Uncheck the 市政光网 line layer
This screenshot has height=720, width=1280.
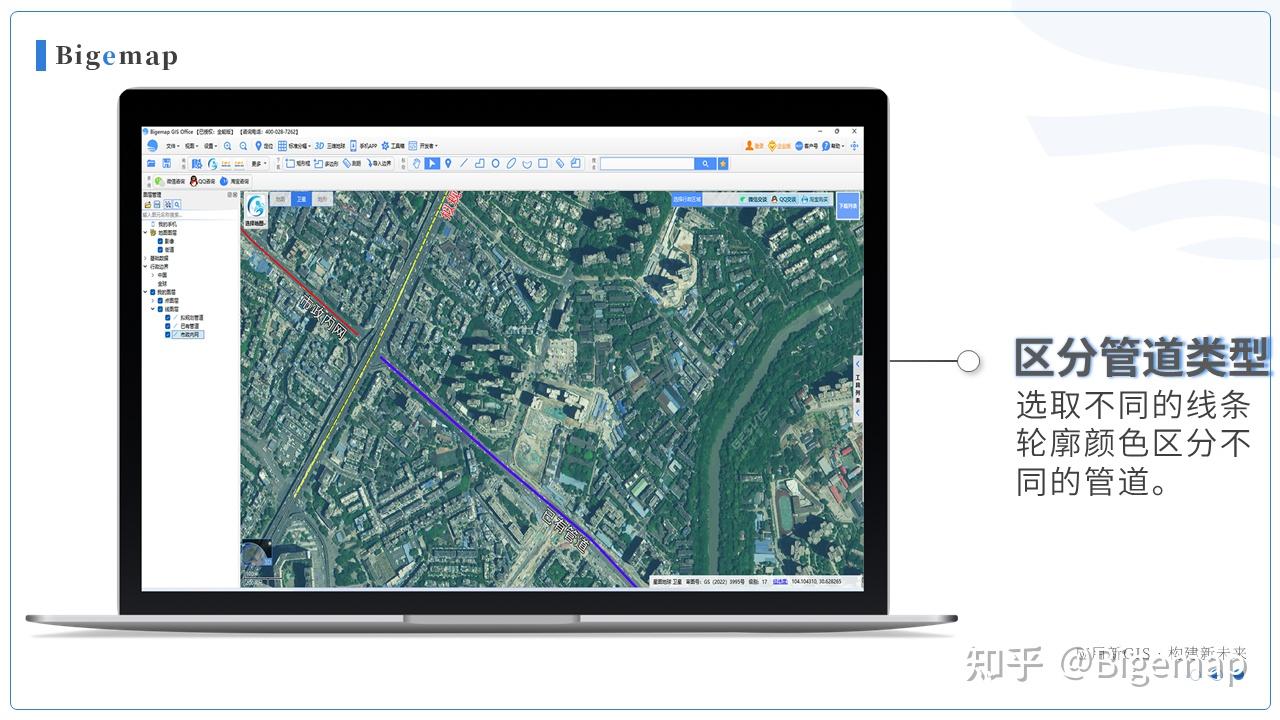tap(167, 333)
